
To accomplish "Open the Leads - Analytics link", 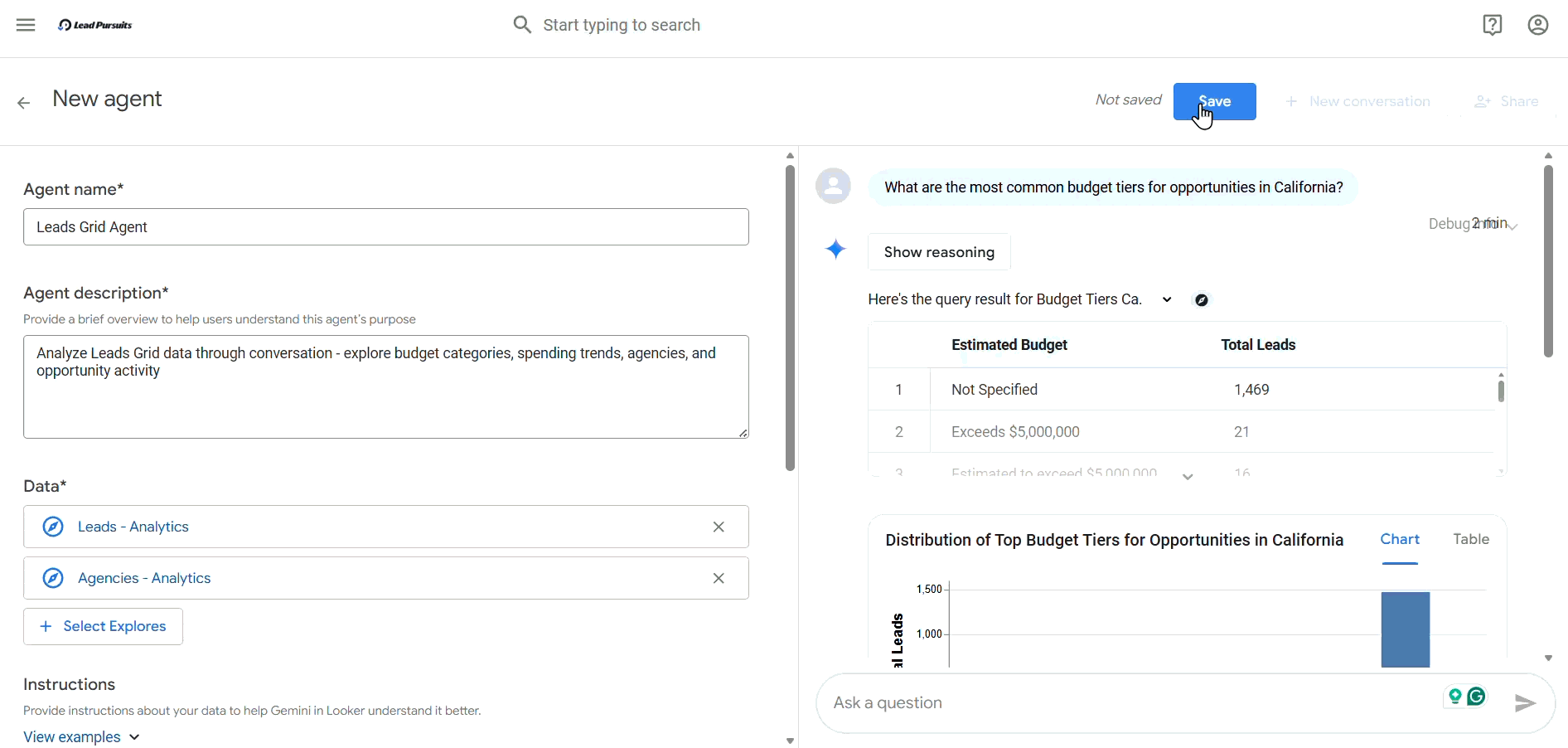I will [133, 527].
